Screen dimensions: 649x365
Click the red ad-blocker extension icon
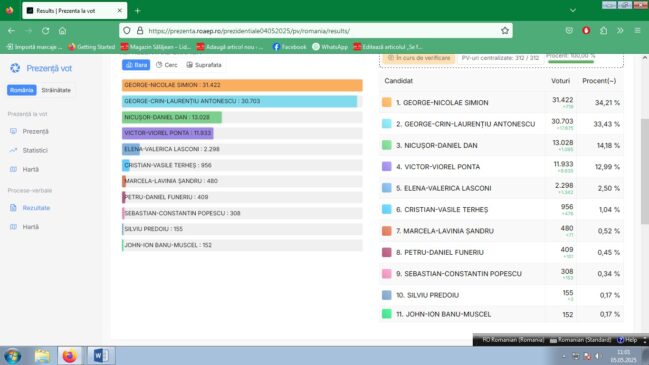pyautogui.click(x=586, y=31)
